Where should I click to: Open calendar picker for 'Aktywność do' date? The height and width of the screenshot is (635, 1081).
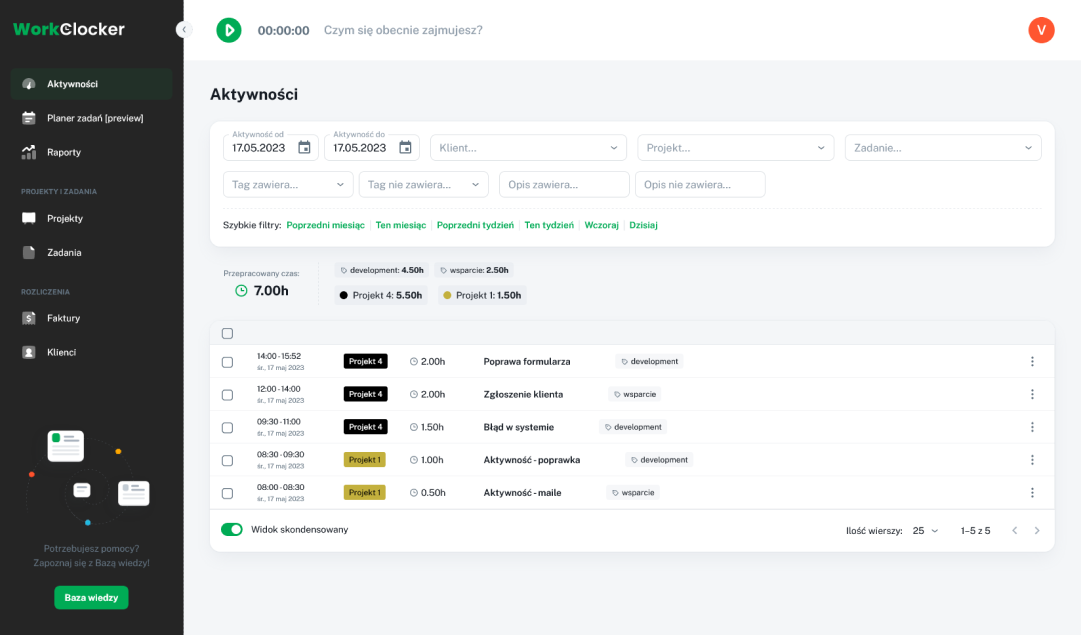(x=405, y=148)
